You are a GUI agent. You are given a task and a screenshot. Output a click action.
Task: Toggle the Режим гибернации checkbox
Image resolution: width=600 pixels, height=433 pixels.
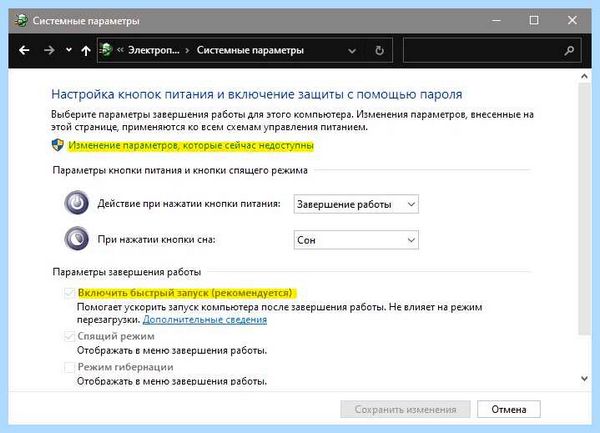pyautogui.click(x=69, y=367)
